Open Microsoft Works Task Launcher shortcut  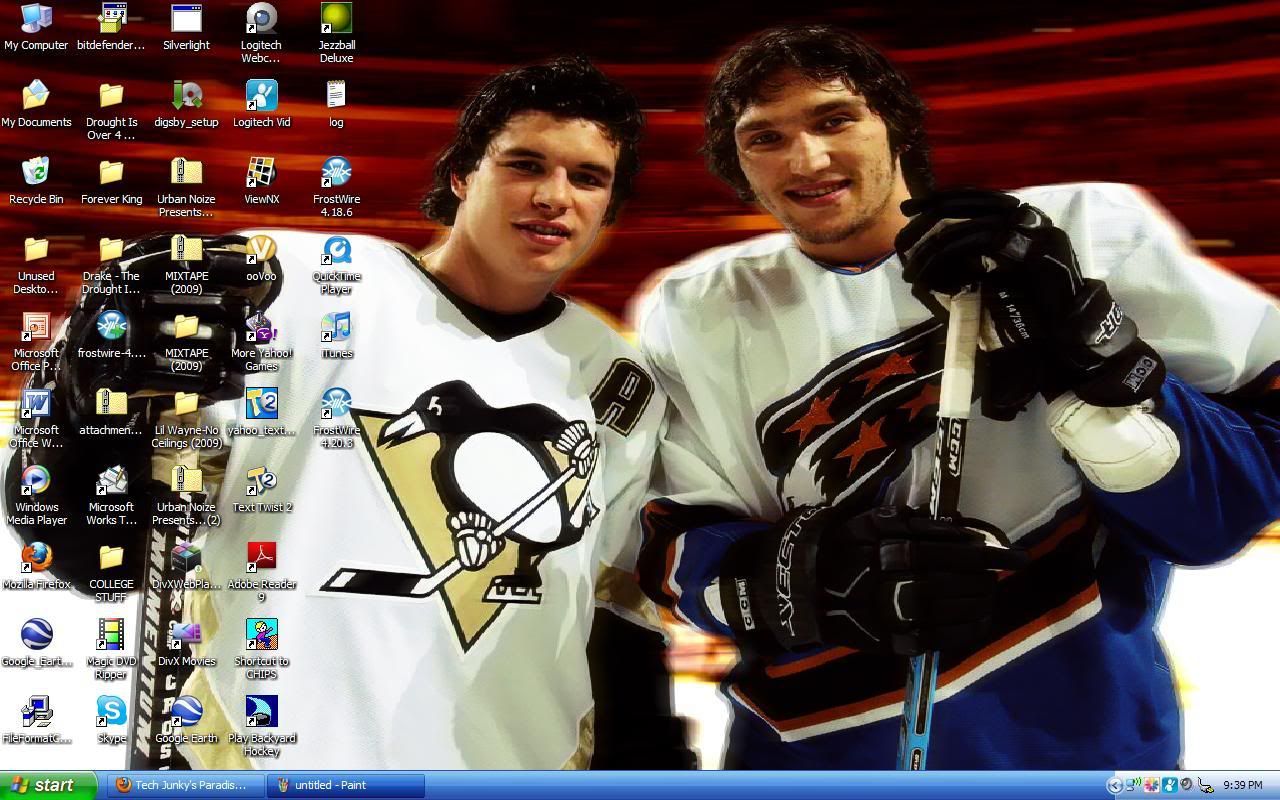pyautogui.click(x=111, y=496)
